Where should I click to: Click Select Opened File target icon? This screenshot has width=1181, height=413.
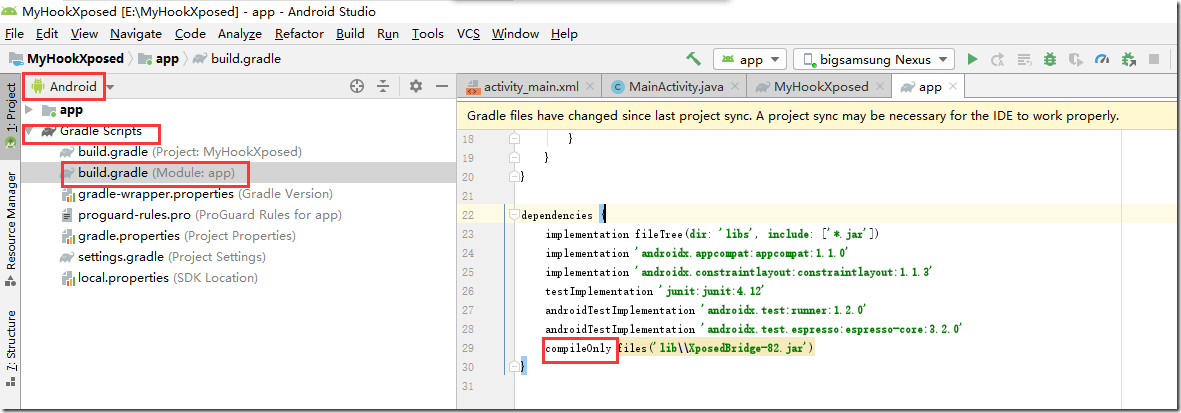point(358,87)
